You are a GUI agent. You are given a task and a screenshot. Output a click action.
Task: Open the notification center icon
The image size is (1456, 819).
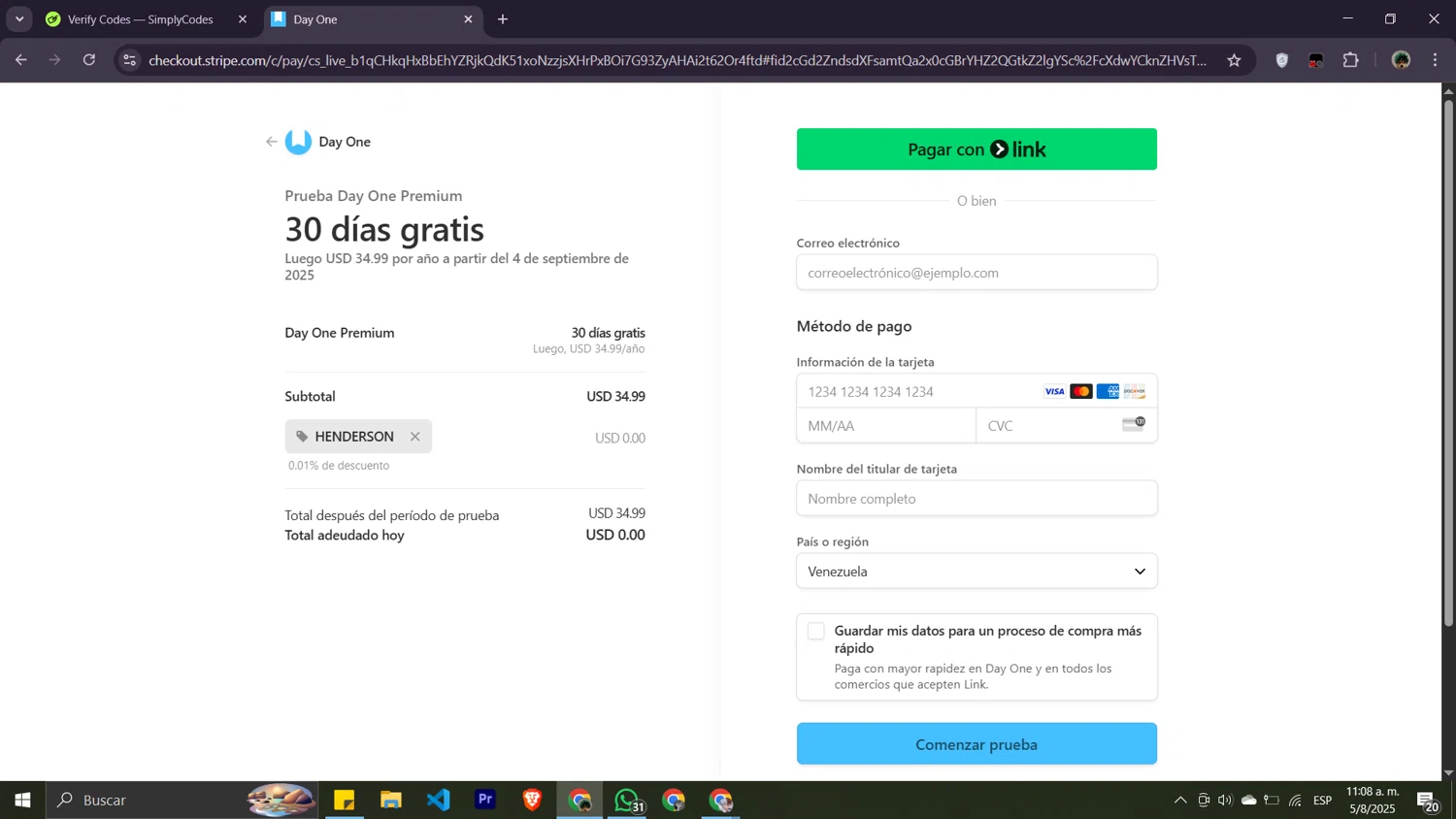[1428, 801]
